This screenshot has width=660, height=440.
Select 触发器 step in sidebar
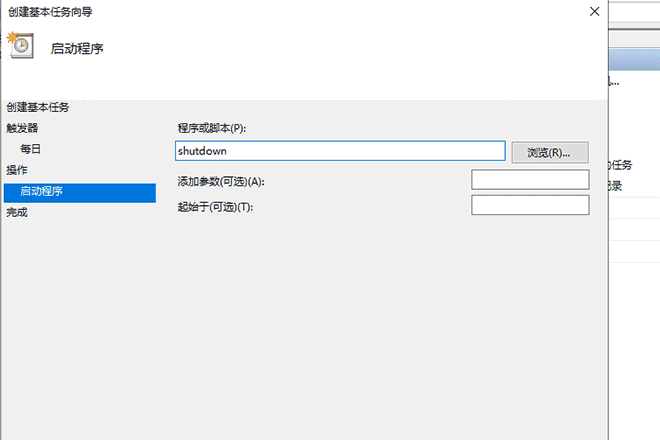pos(22,128)
